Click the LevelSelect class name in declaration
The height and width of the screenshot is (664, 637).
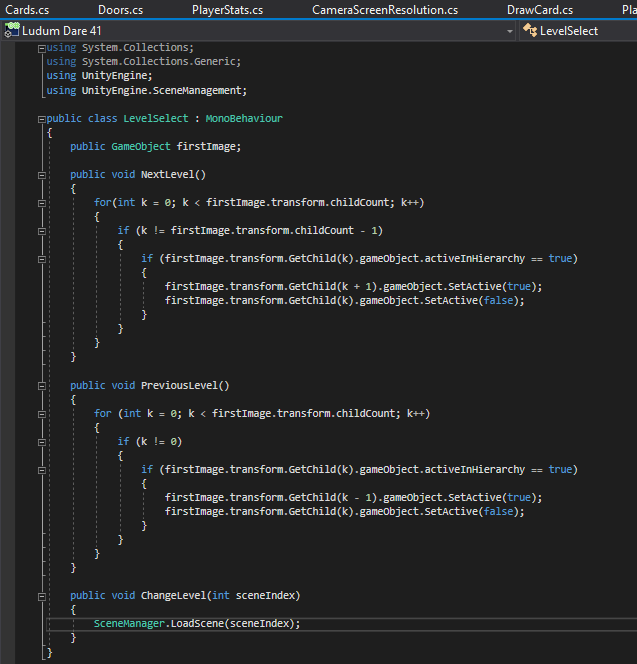[x=156, y=118]
